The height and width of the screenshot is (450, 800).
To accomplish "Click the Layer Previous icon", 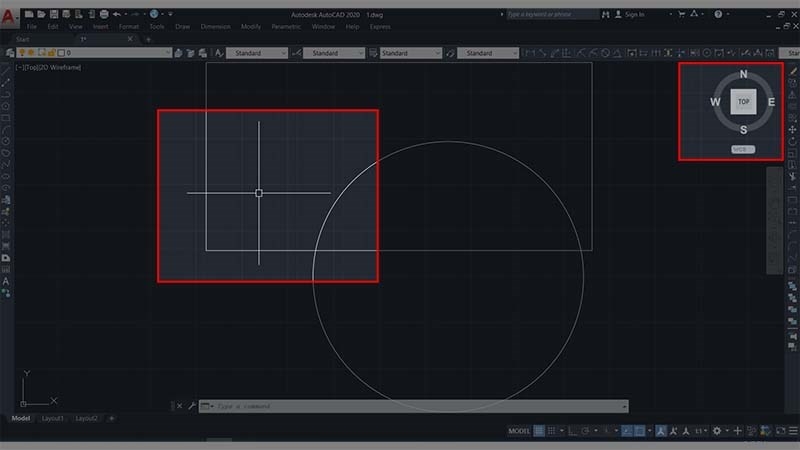I will (x=190, y=53).
